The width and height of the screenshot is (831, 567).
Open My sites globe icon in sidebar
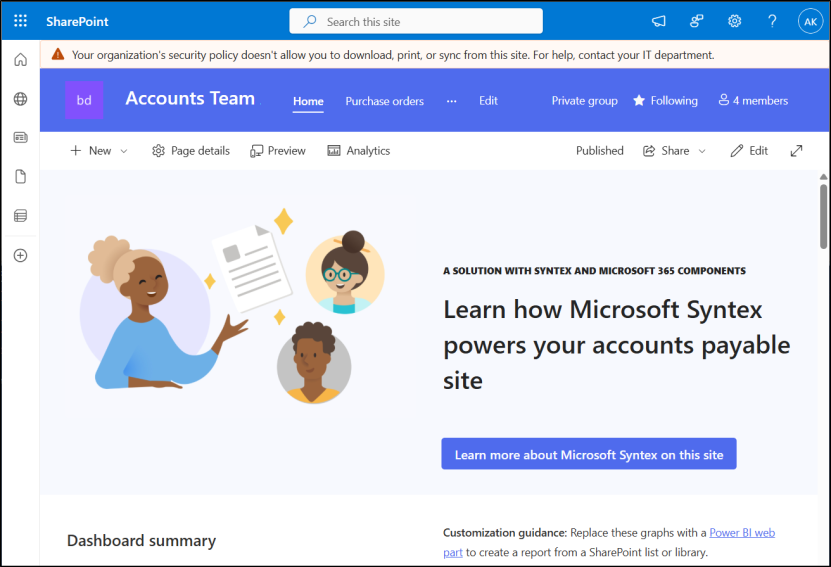20,99
